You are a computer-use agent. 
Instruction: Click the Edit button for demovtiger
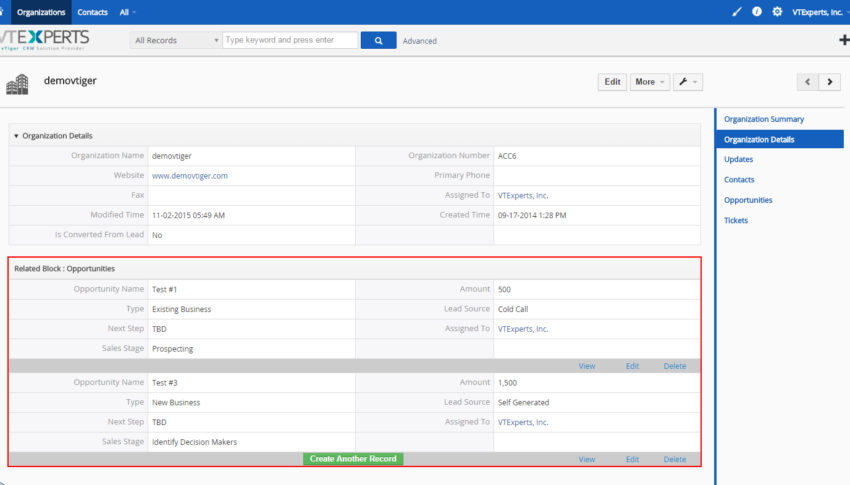(613, 82)
